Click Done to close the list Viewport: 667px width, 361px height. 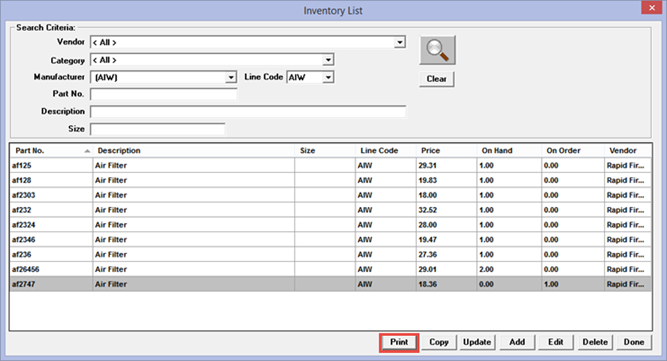coord(634,342)
